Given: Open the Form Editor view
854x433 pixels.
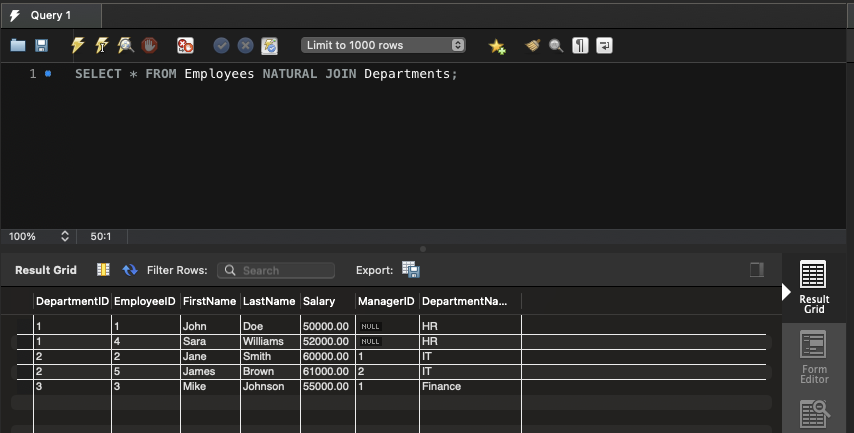Looking at the screenshot, I should click(x=814, y=357).
